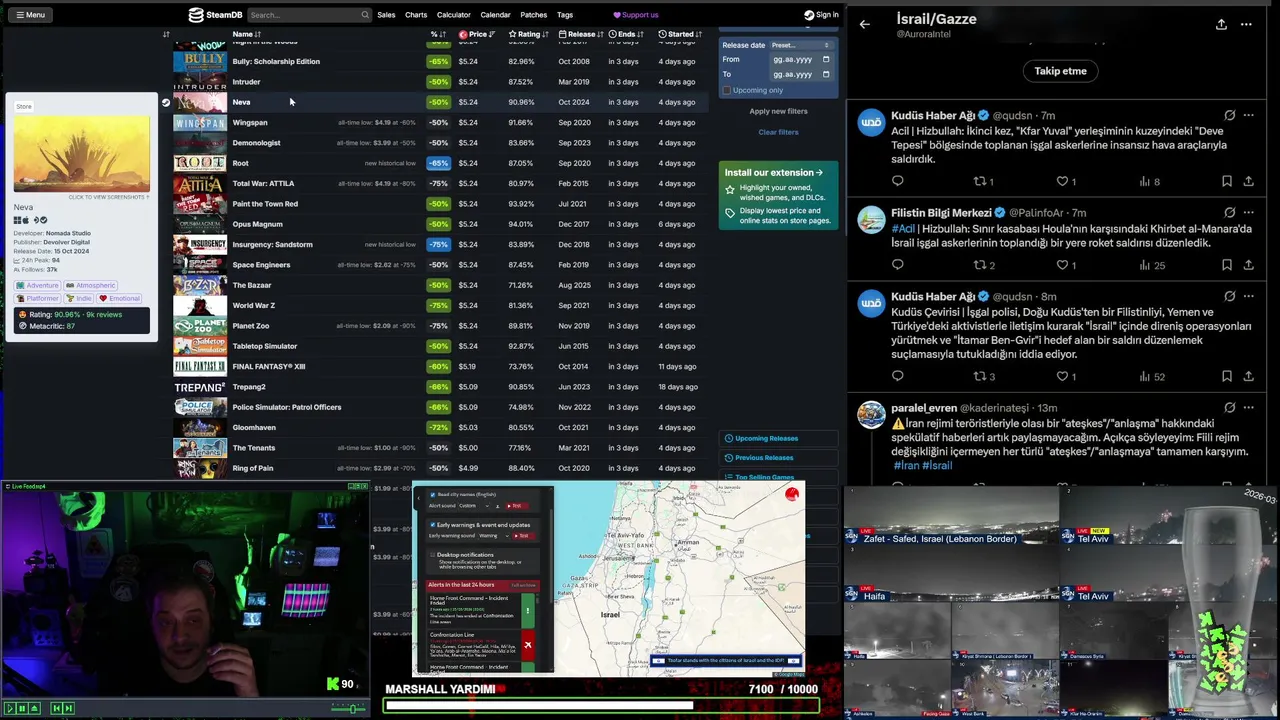Image resolution: width=1280 pixels, height=720 pixels.
Task: Open the Total War: ATTILA row
Action: 440,183
